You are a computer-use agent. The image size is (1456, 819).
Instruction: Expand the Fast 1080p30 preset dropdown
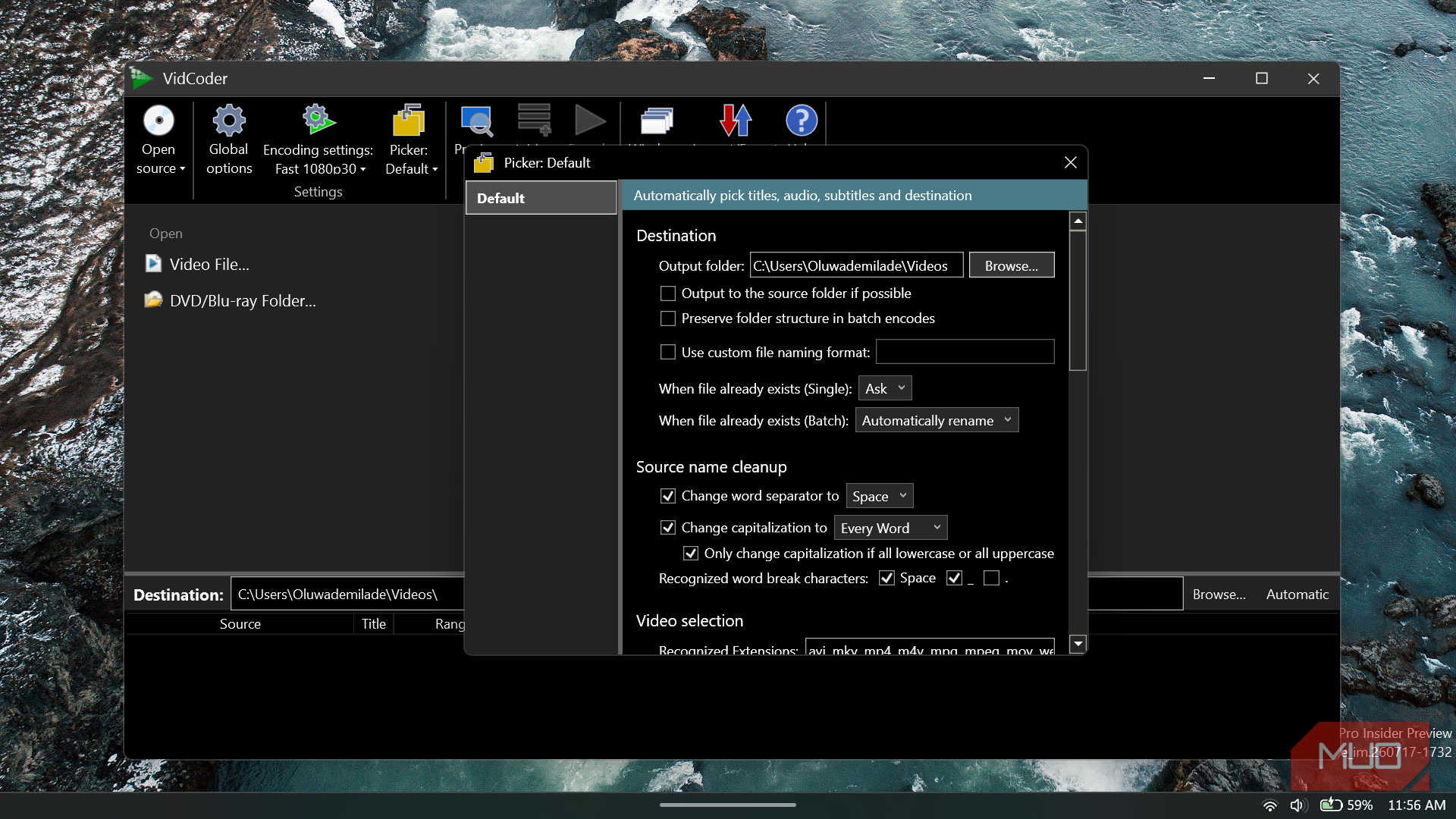tap(363, 169)
